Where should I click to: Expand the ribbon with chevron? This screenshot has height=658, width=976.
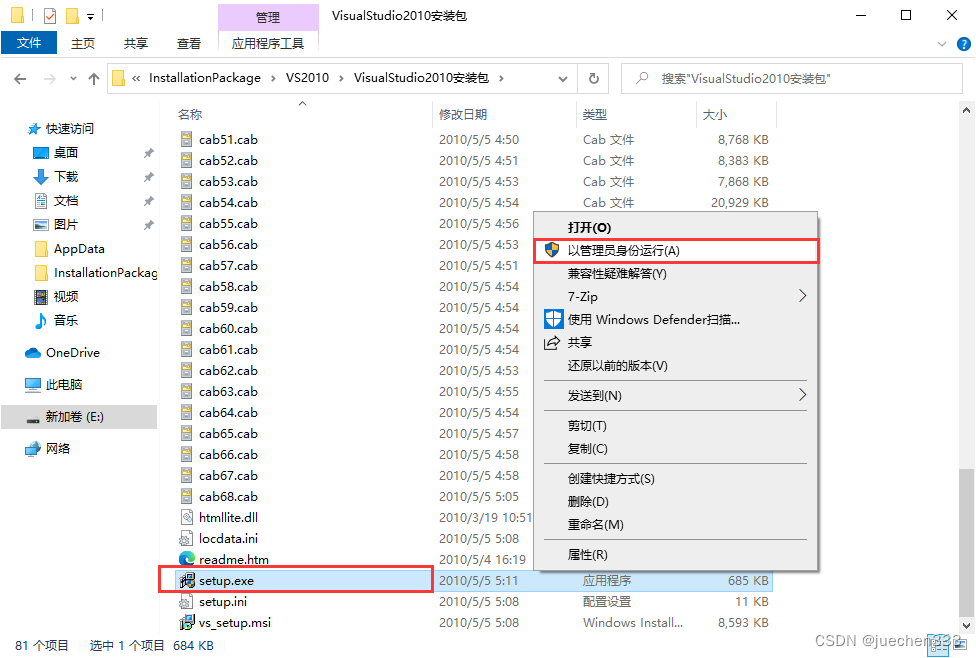942,44
